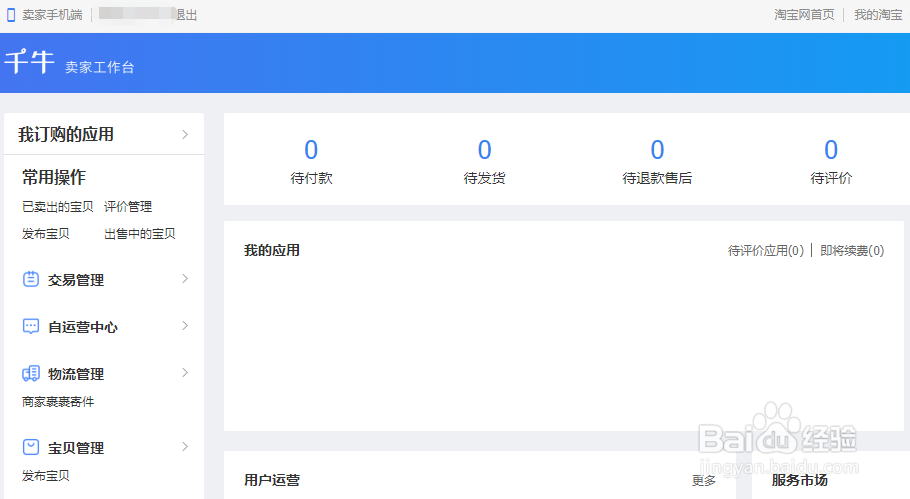The image size is (910, 499).
Task: Click 发布宝贝 under 常用操作
Action: tap(46, 234)
